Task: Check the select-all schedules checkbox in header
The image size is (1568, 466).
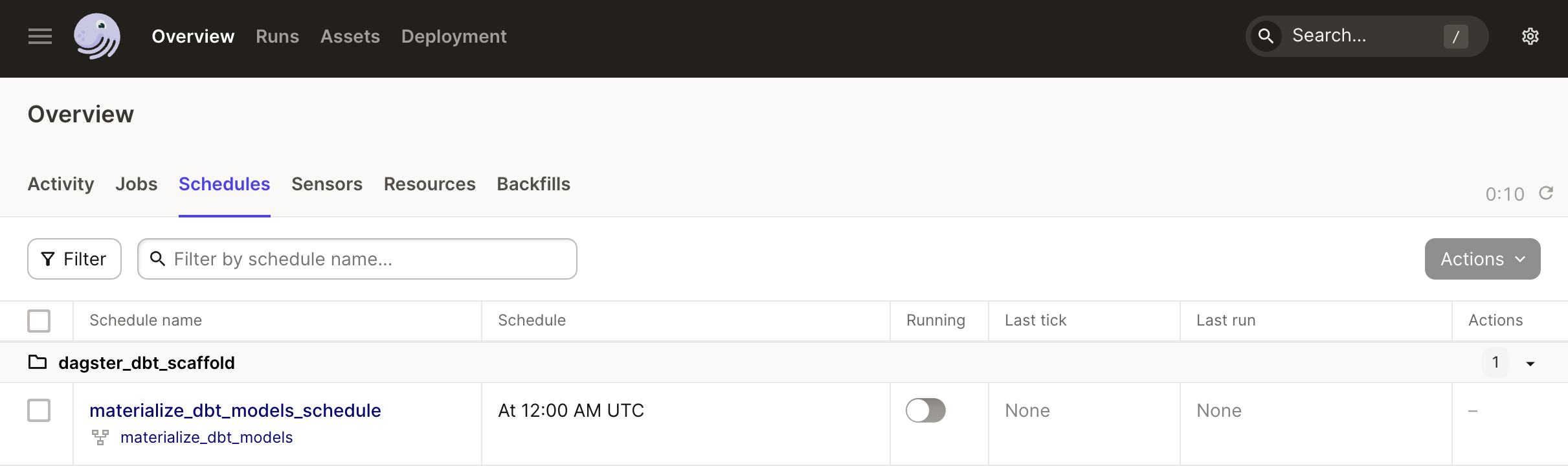Action: (x=39, y=320)
